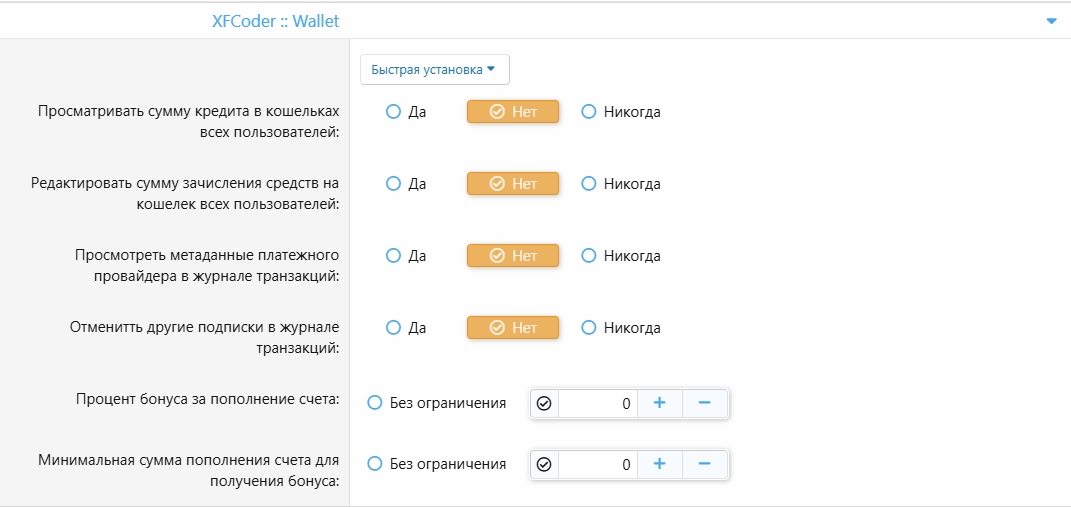Image resolution: width=1071 pixels, height=507 pixels.
Task: Increase minimum deposit amount with plus icon
Action: coord(660,464)
